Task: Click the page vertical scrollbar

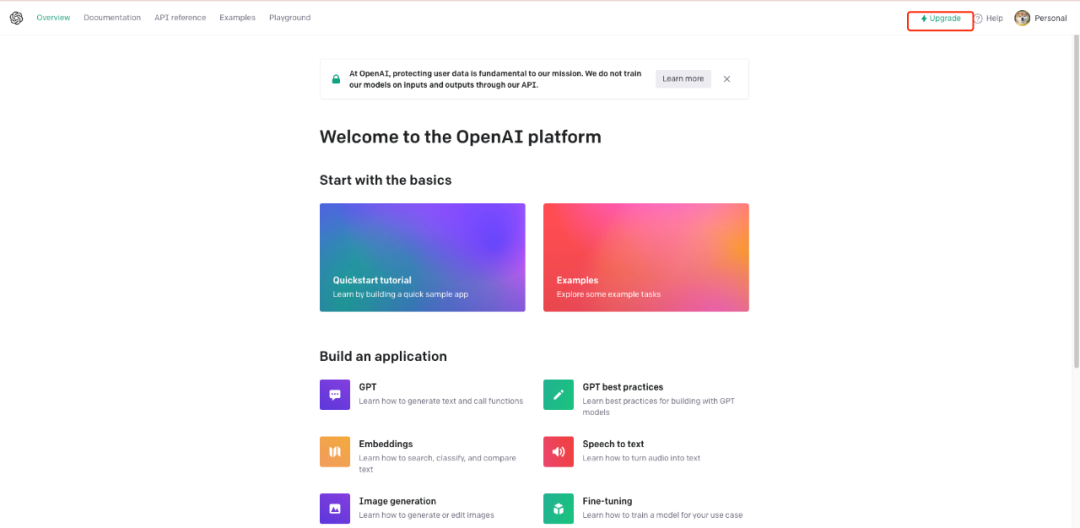Action: tap(1075, 200)
